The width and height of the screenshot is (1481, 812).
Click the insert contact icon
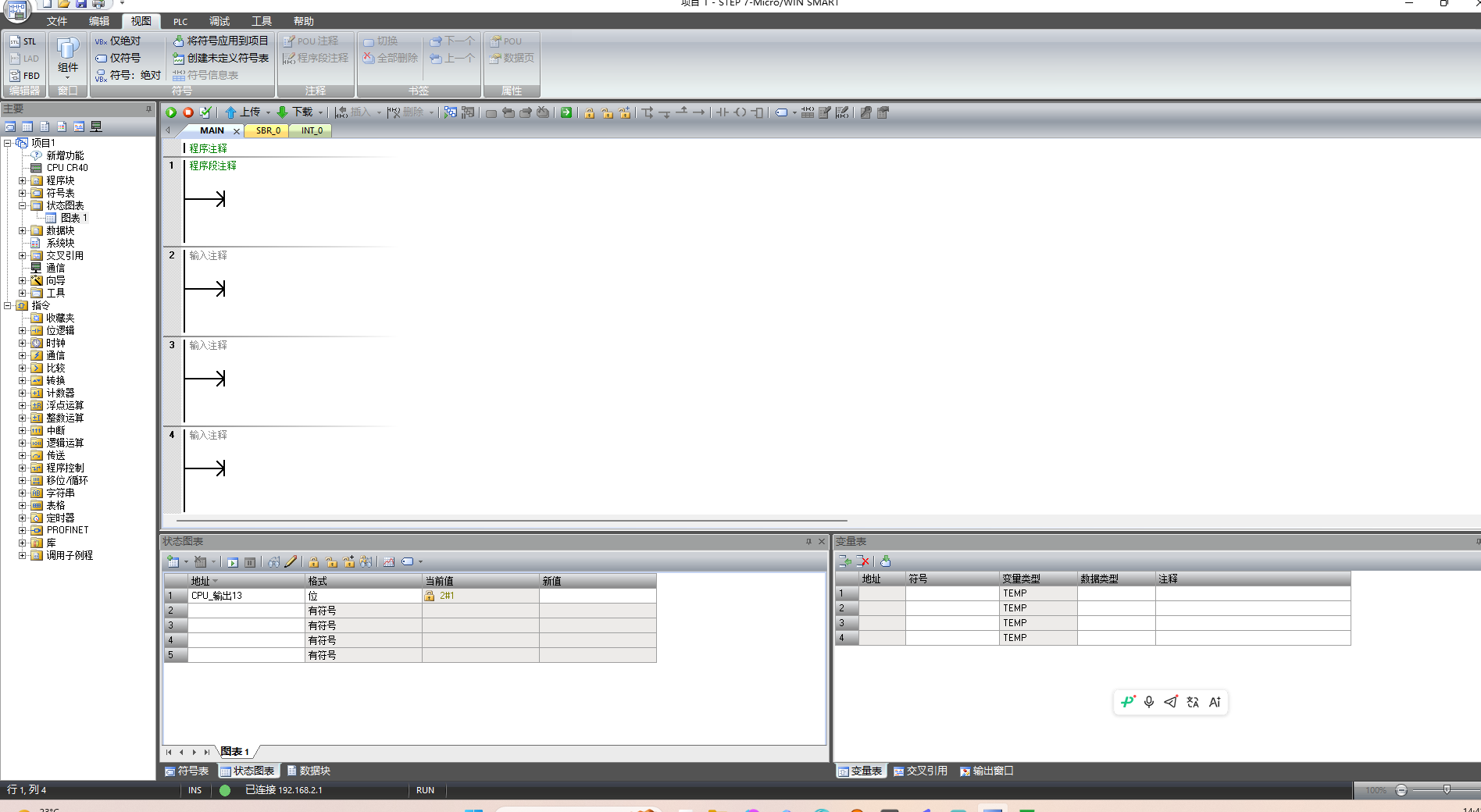(723, 112)
